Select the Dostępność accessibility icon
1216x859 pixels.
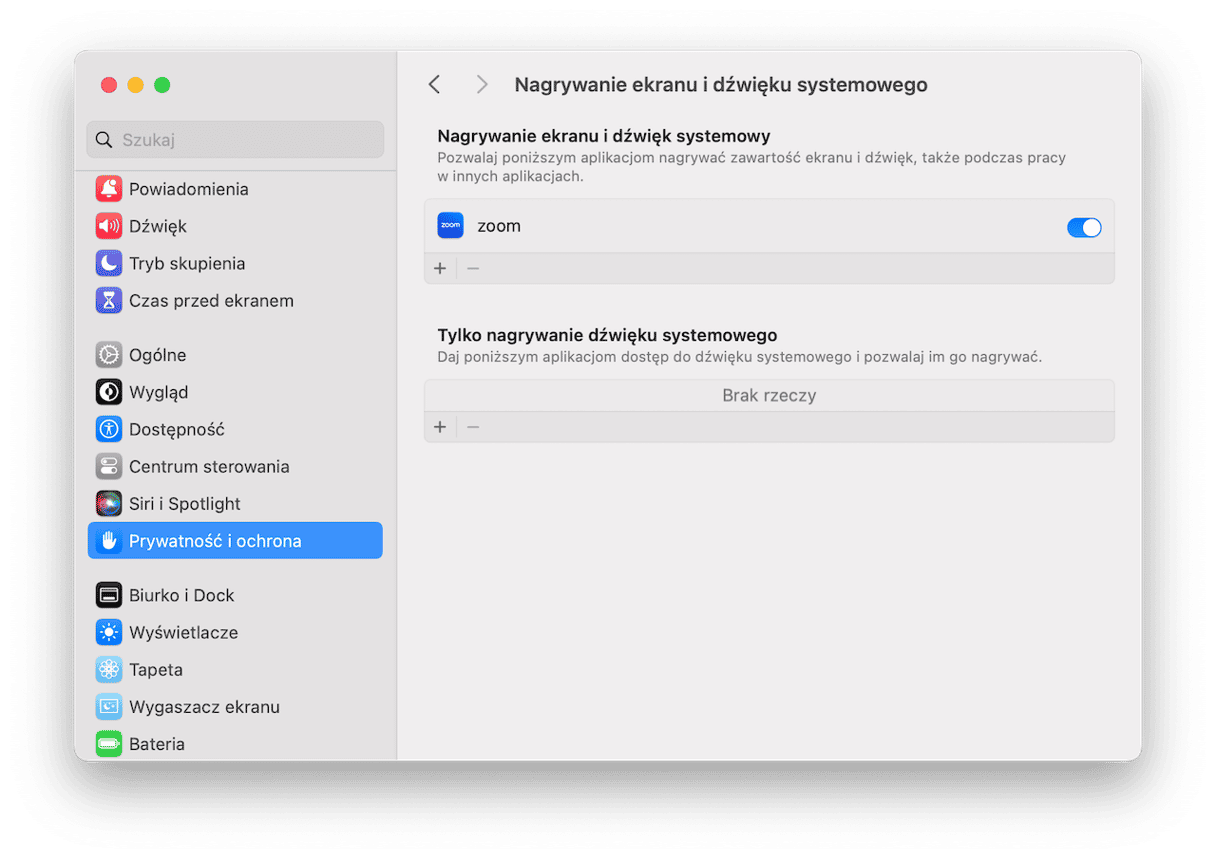pyautogui.click(x=109, y=429)
